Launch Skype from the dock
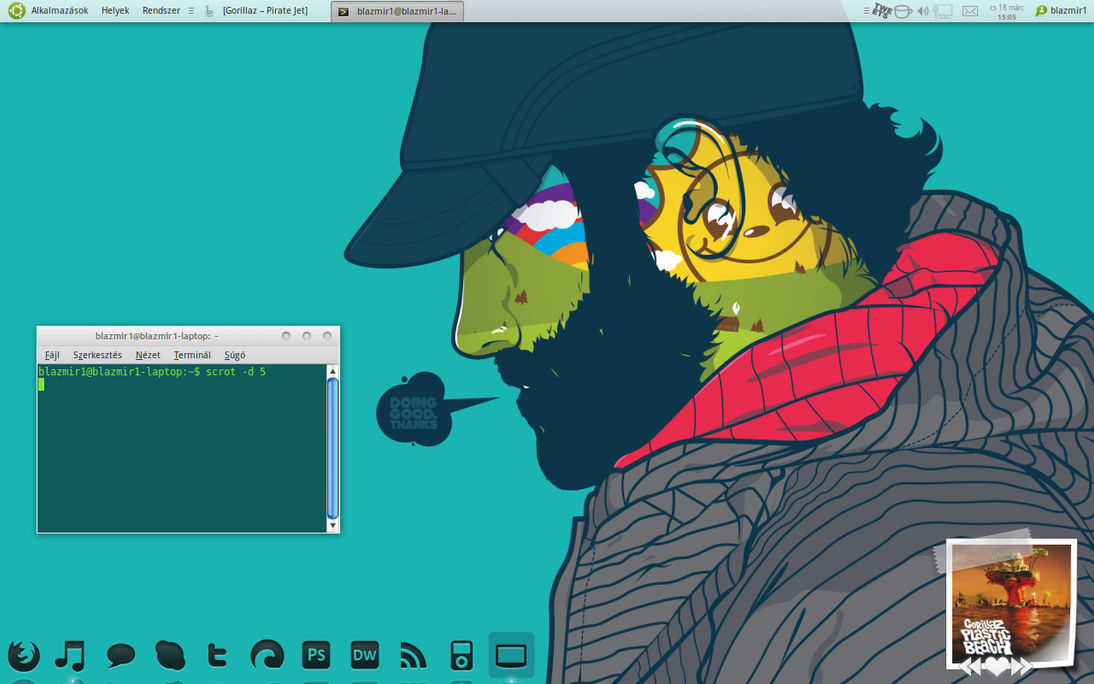 (x=170, y=655)
